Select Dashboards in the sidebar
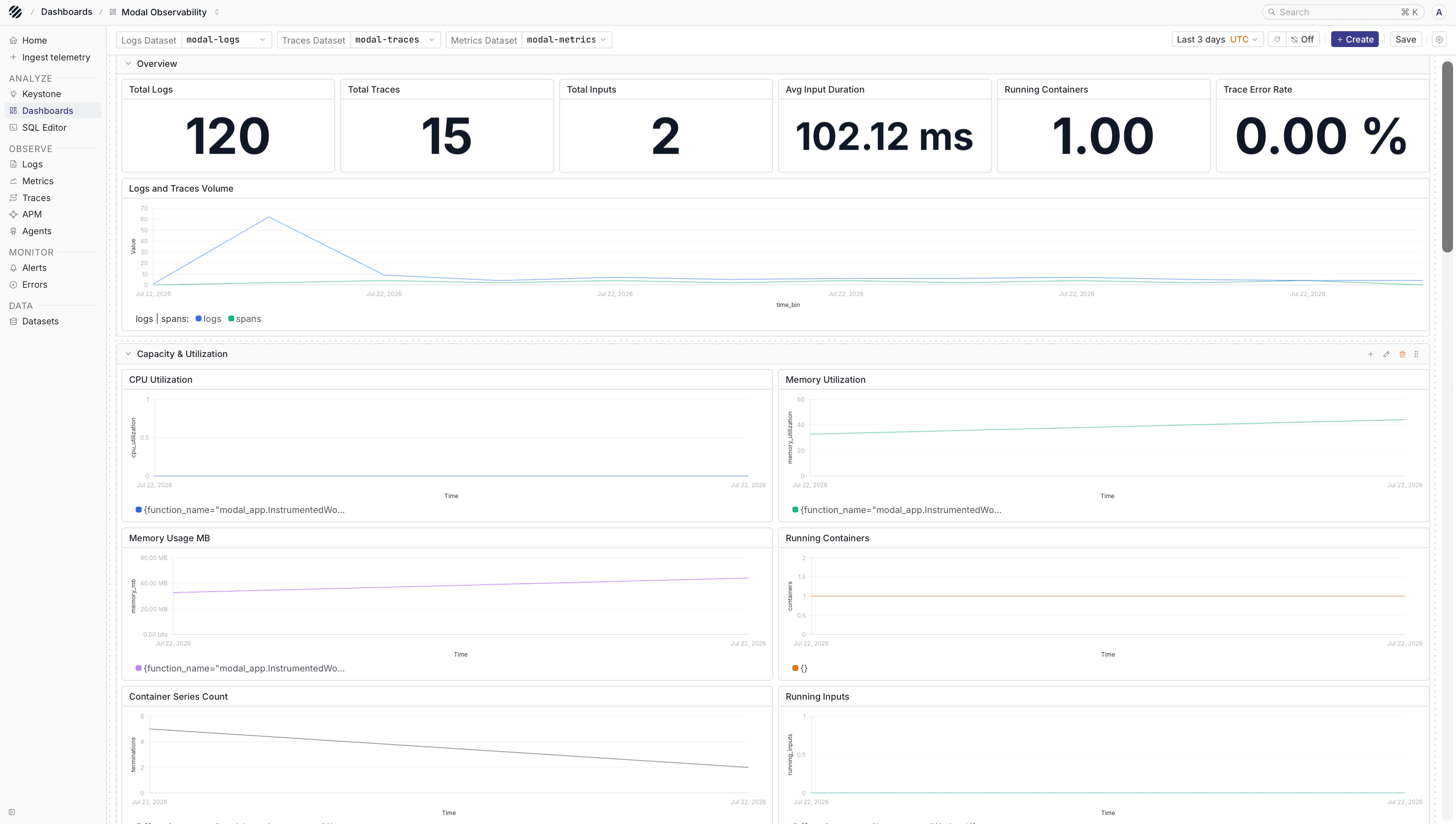This screenshot has width=1456, height=824. [x=52, y=111]
